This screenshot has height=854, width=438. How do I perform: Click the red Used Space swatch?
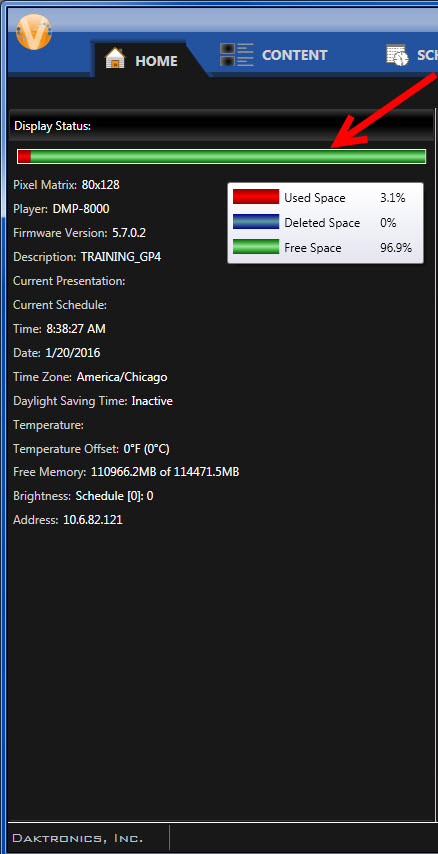[x=256, y=197]
